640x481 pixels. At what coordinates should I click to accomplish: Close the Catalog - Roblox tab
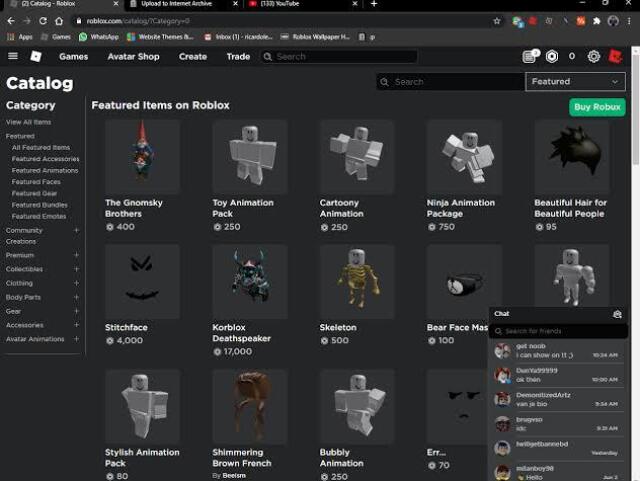pos(116,4)
